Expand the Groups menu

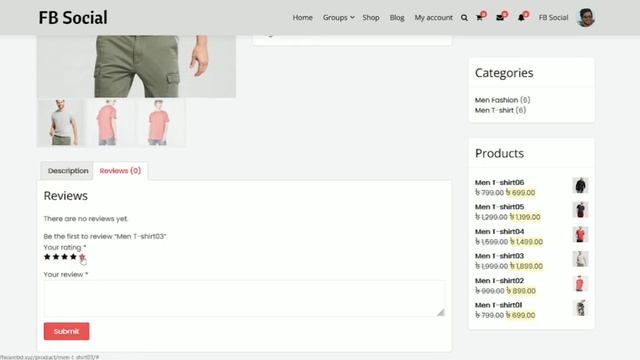[338, 18]
